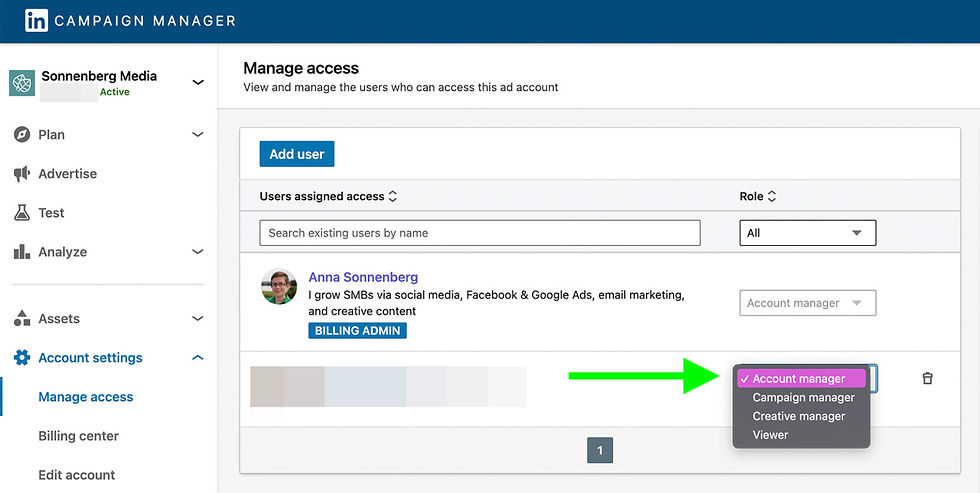980x493 pixels.
Task: Collapse the Account settings section chevron
Action: tap(198, 357)
